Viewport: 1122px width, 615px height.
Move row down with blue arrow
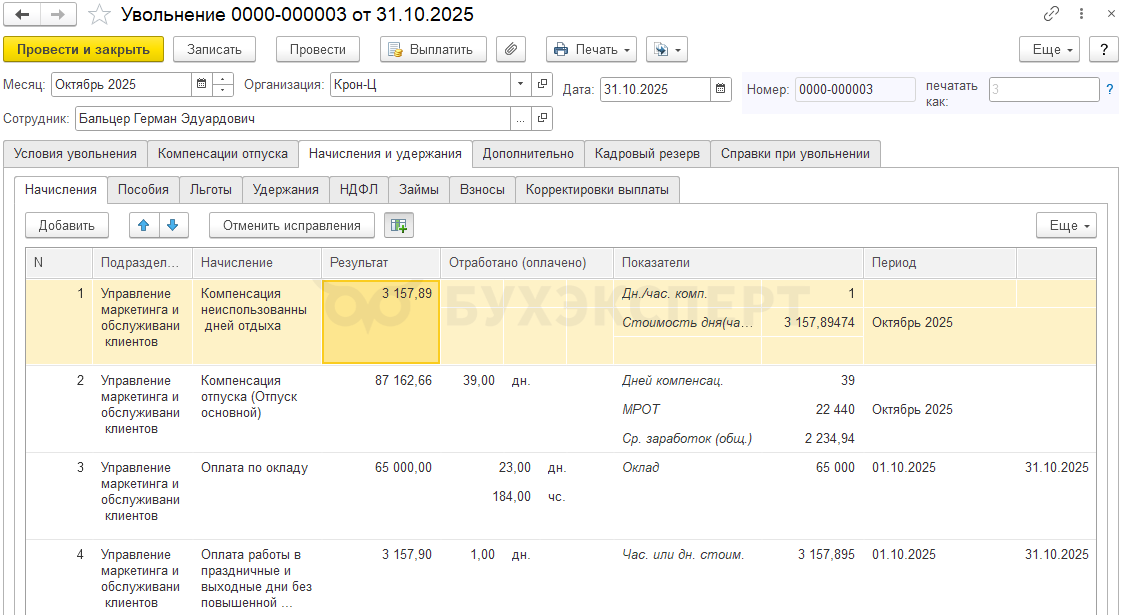pyautogui.click(x=172, y=225)
